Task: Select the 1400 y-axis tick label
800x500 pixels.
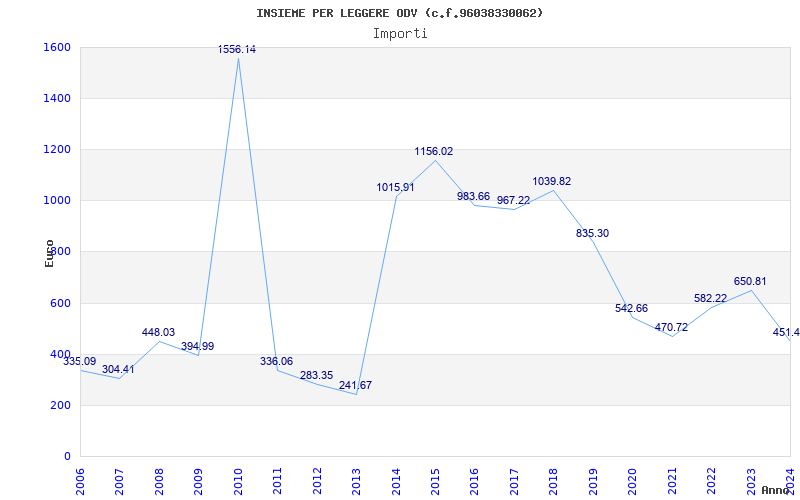Action: coord(55,98)
